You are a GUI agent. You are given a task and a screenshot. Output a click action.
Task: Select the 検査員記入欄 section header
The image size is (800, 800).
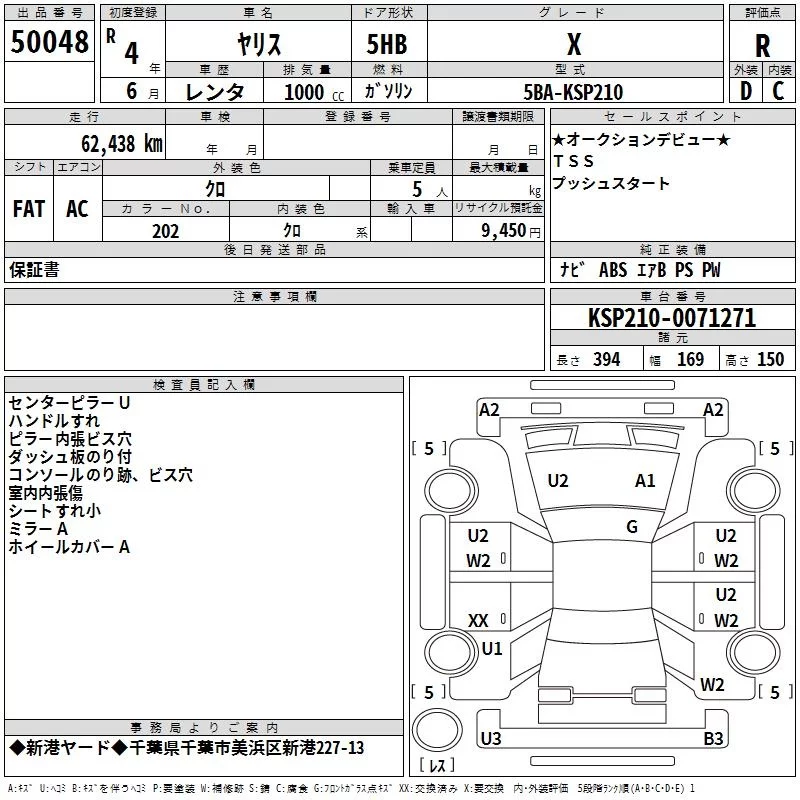(x=204, y=385)
